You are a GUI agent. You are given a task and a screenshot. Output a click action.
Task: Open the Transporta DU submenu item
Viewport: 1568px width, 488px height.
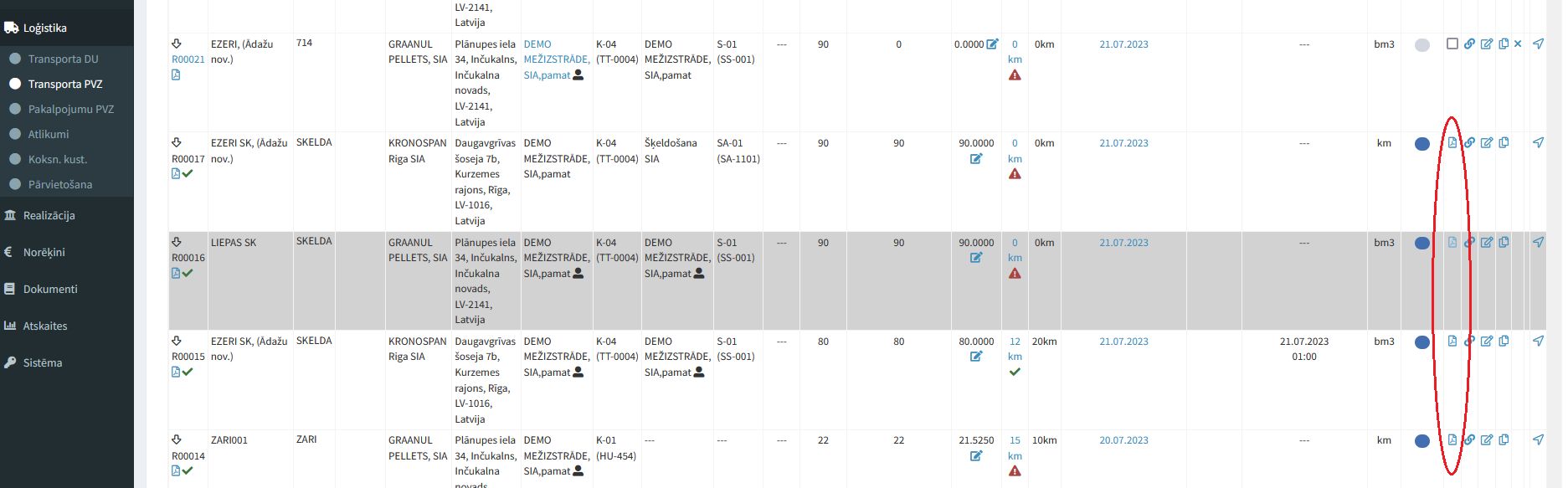pos(63,59)
